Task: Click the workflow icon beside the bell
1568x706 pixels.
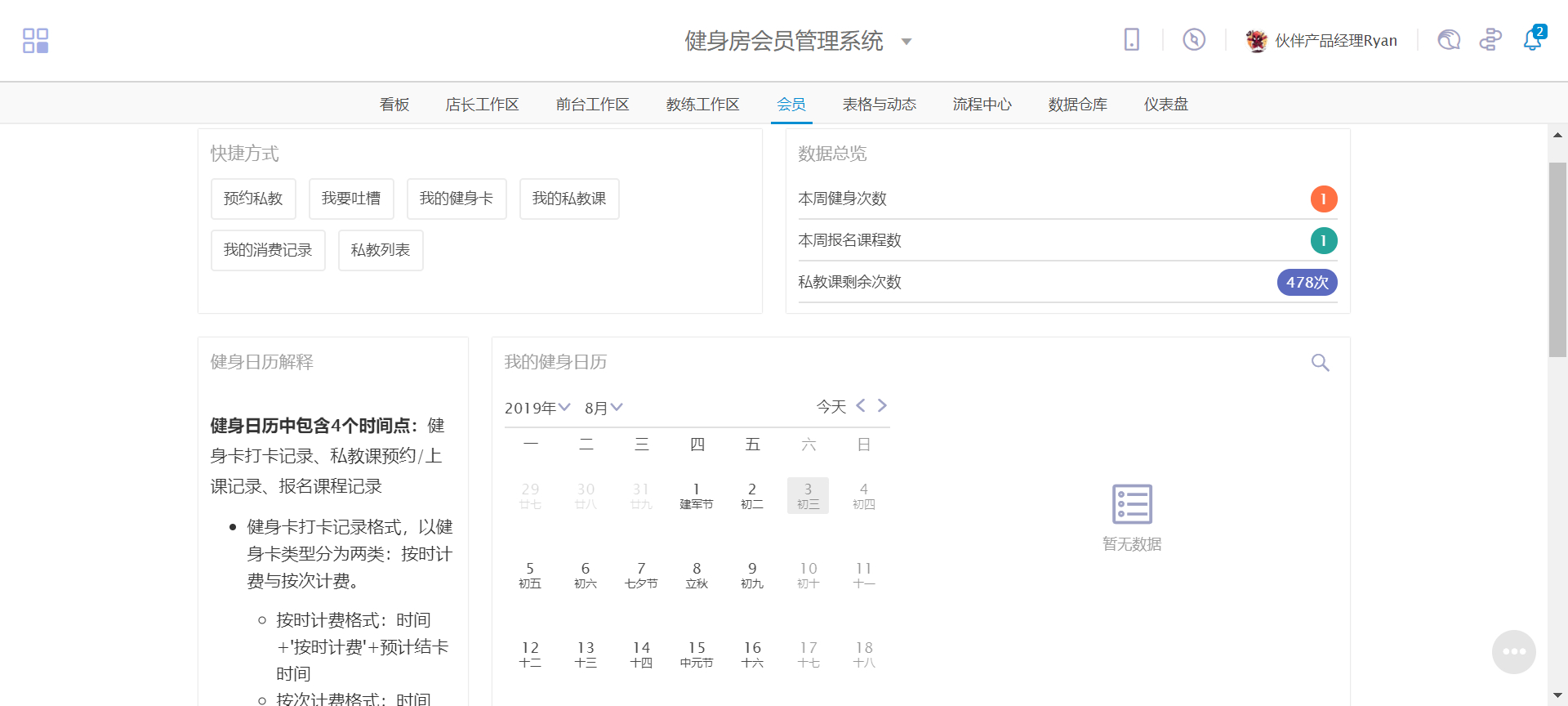Action: coord(1490,39)
